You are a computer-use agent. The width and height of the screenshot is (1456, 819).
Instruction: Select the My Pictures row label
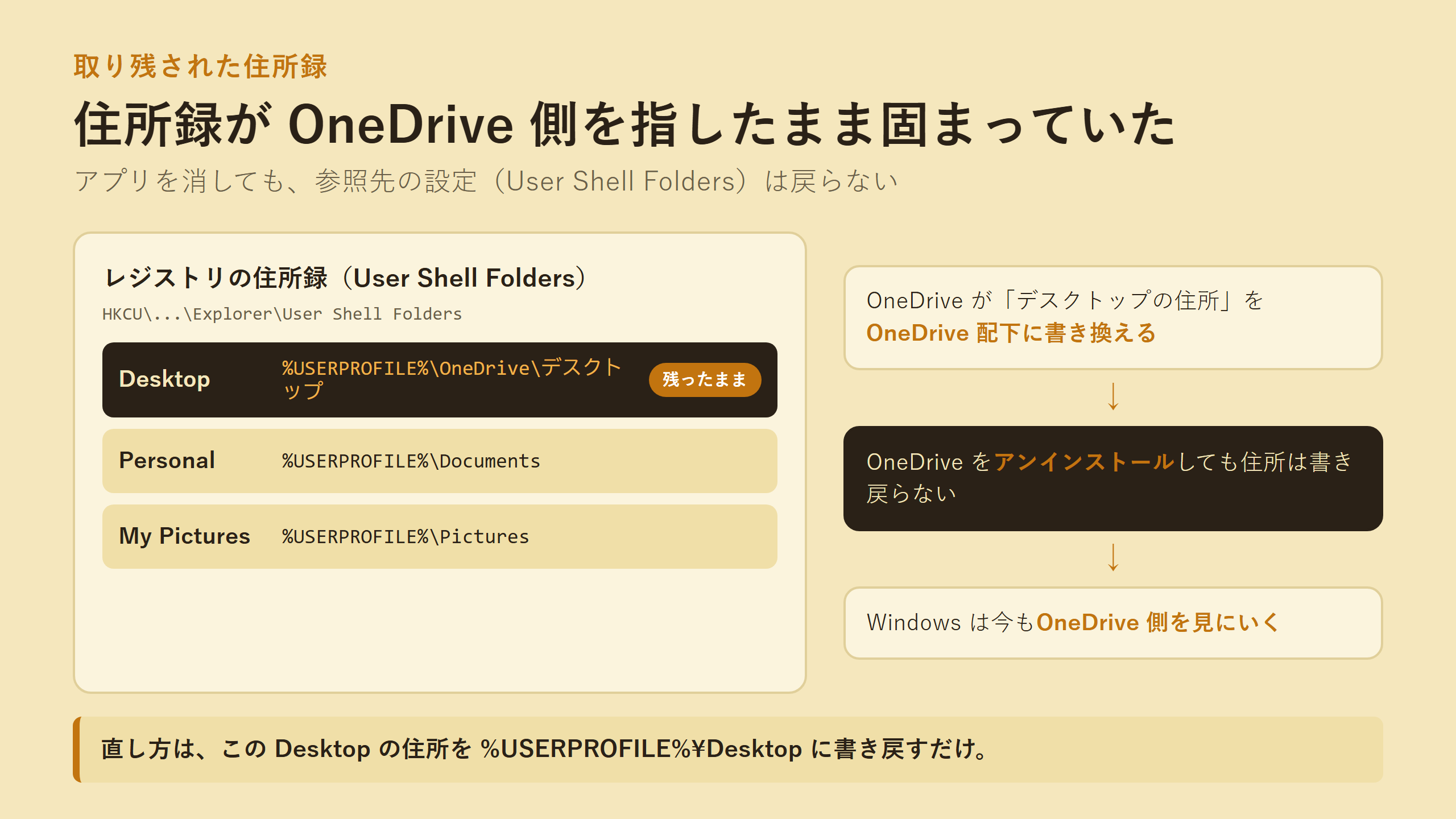(184, 536)
